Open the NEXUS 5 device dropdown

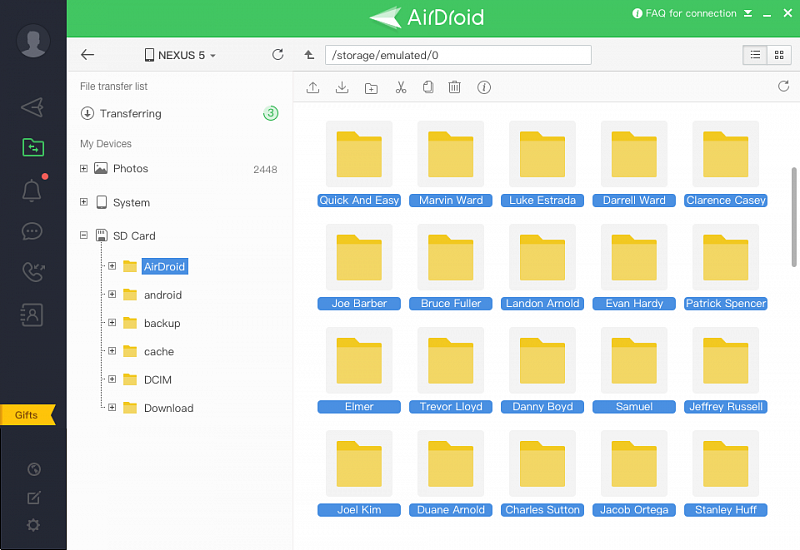(x=180, y=55)
